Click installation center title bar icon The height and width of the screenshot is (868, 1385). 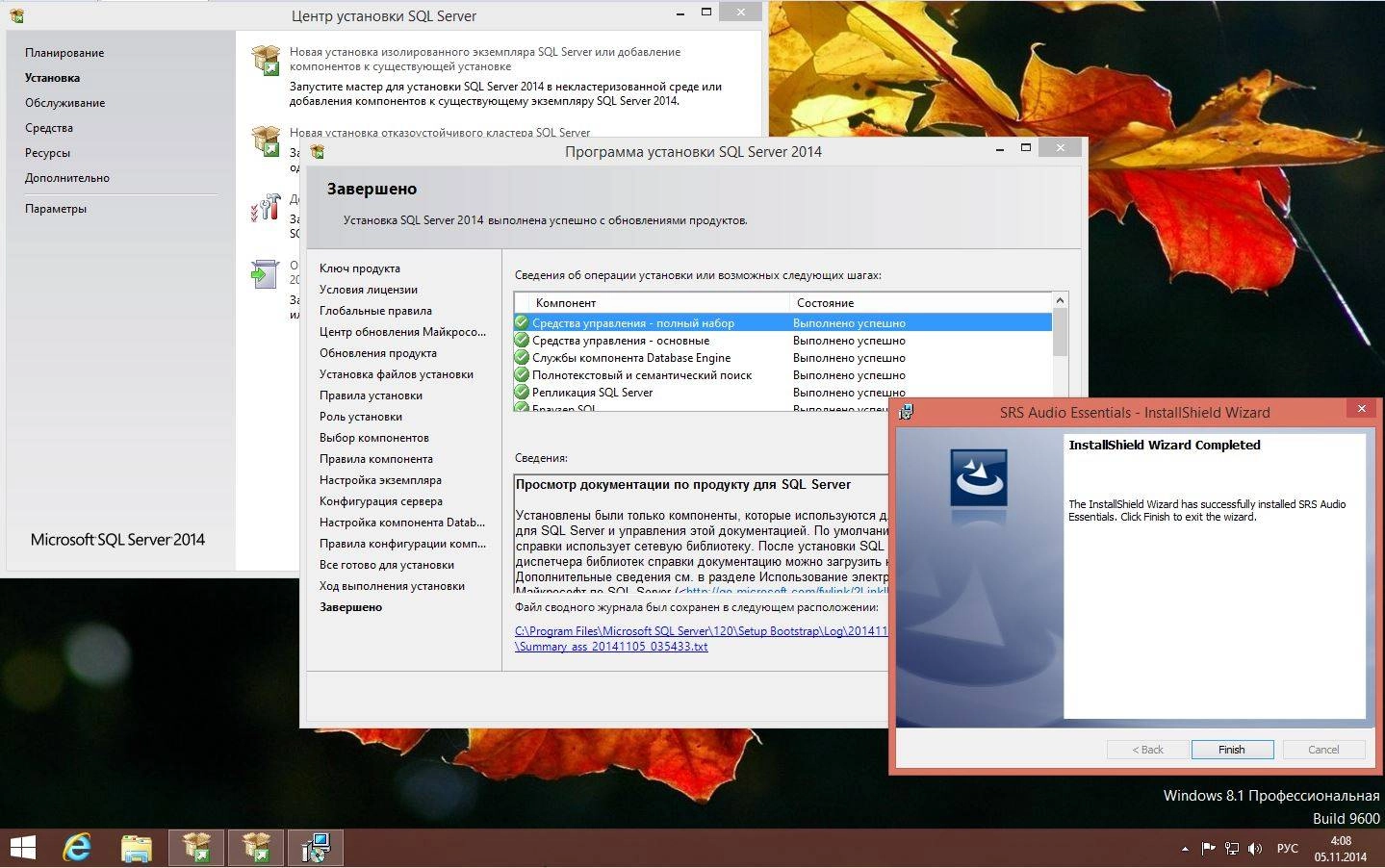16,15
